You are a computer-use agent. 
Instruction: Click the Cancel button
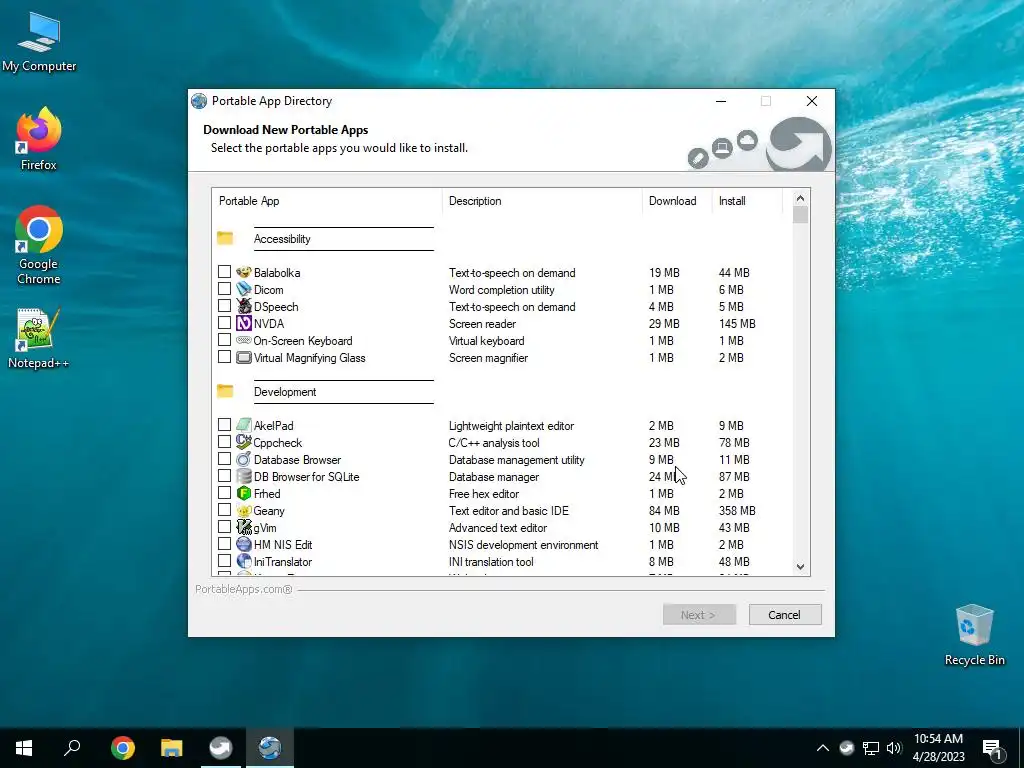(785, 615)
